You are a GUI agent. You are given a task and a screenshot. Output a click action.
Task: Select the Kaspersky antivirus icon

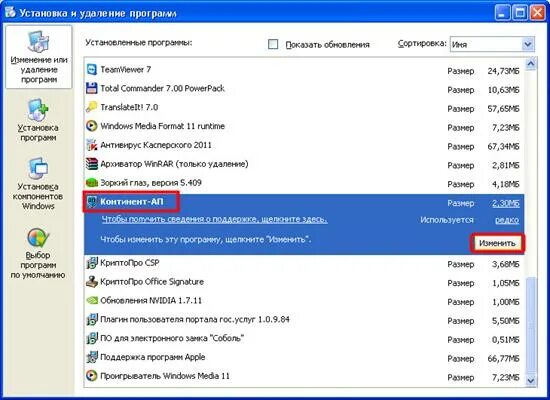point(92,145)
